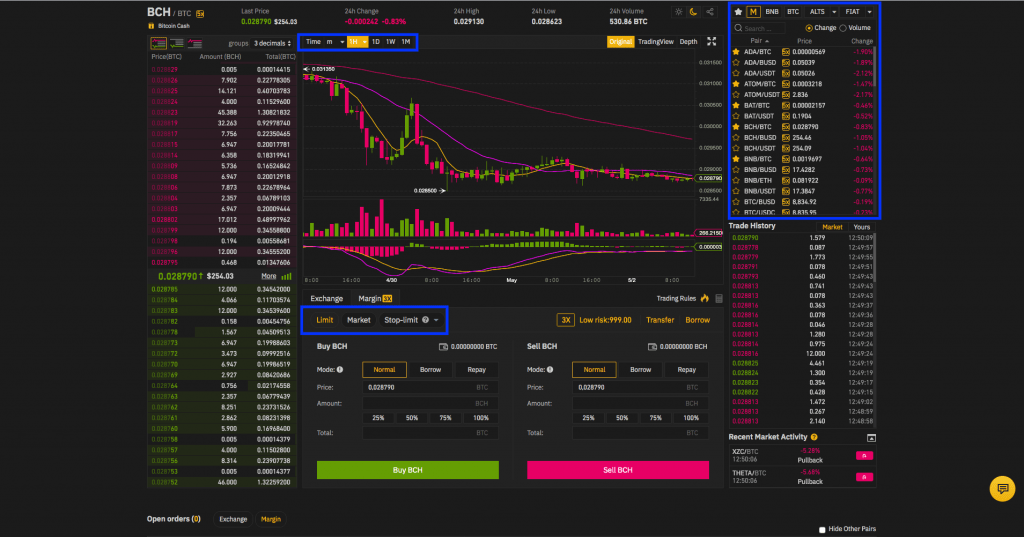The image size is (1024, 537).
Task: Toggle the favorite star for ADA/BUSD
Action: click(x=736, y=63)
